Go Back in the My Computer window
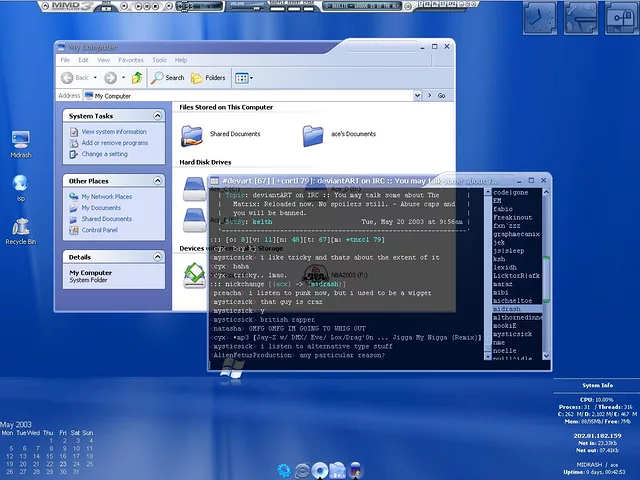Viewport: 640px width, 480px height. 75,78
